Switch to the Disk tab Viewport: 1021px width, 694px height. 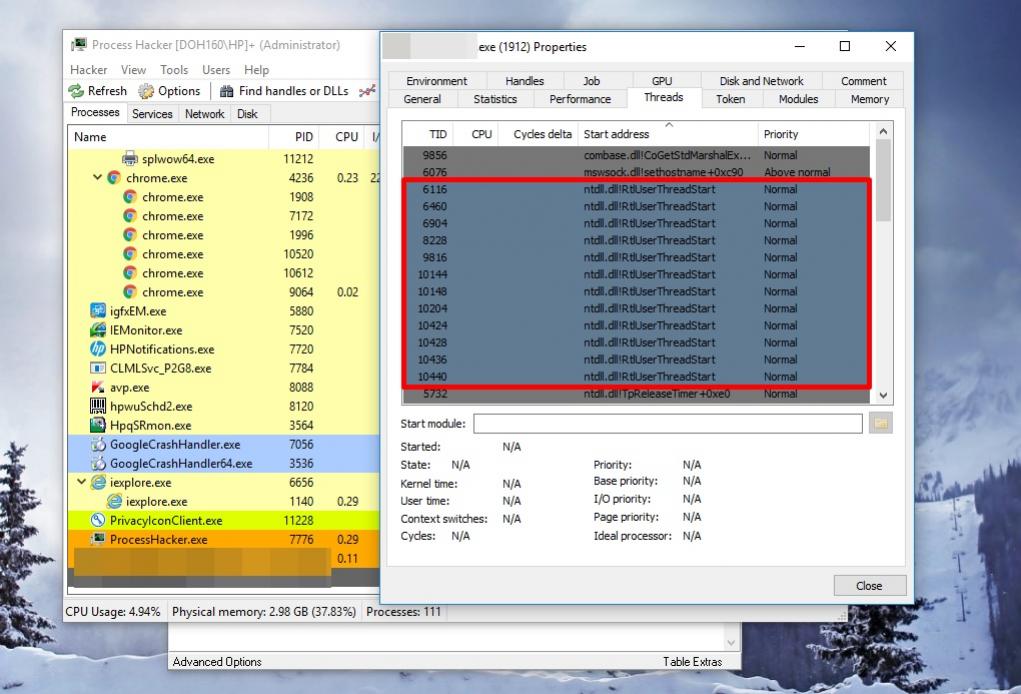point(247,114)
